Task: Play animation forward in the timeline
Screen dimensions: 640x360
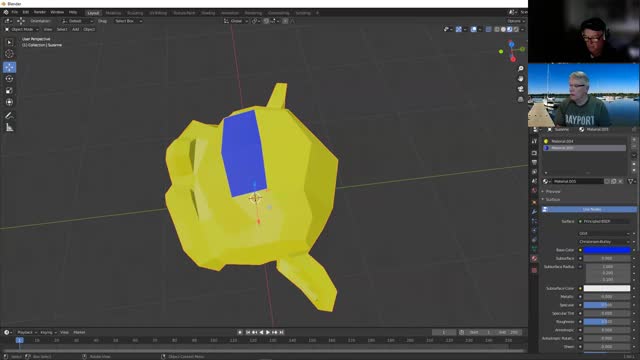Action: pos(268,332)
